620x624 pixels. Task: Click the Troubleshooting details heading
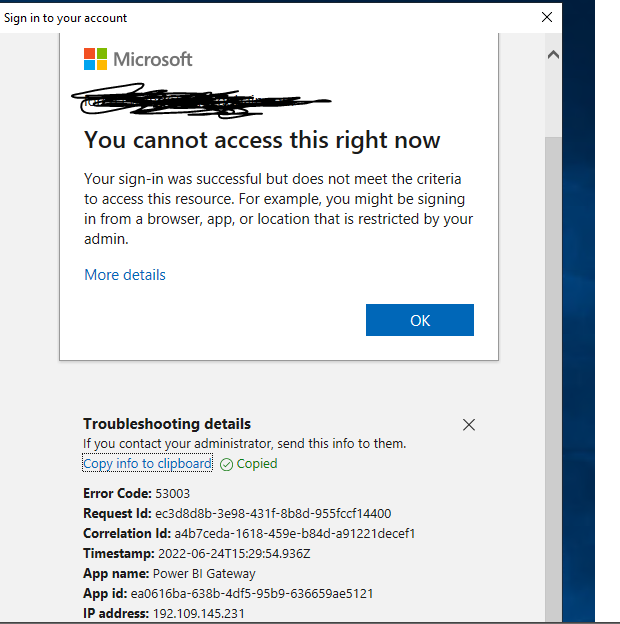click(167, 424)
